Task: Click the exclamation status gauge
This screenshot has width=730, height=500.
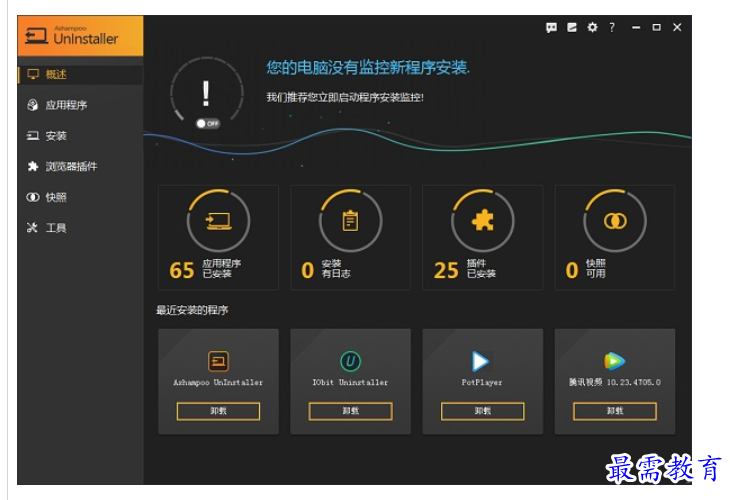Action: tap(207, 91)
